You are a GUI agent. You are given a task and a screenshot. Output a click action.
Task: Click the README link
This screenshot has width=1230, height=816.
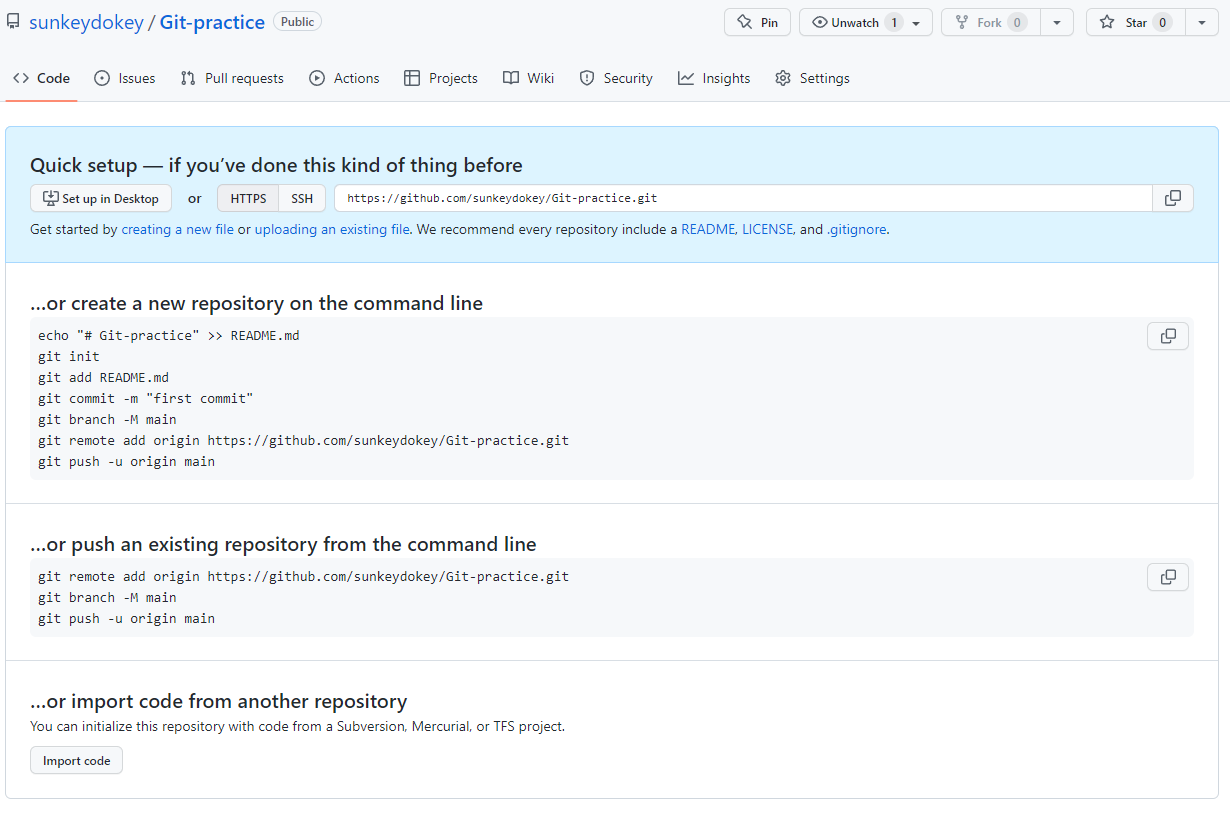coord(707,229)
